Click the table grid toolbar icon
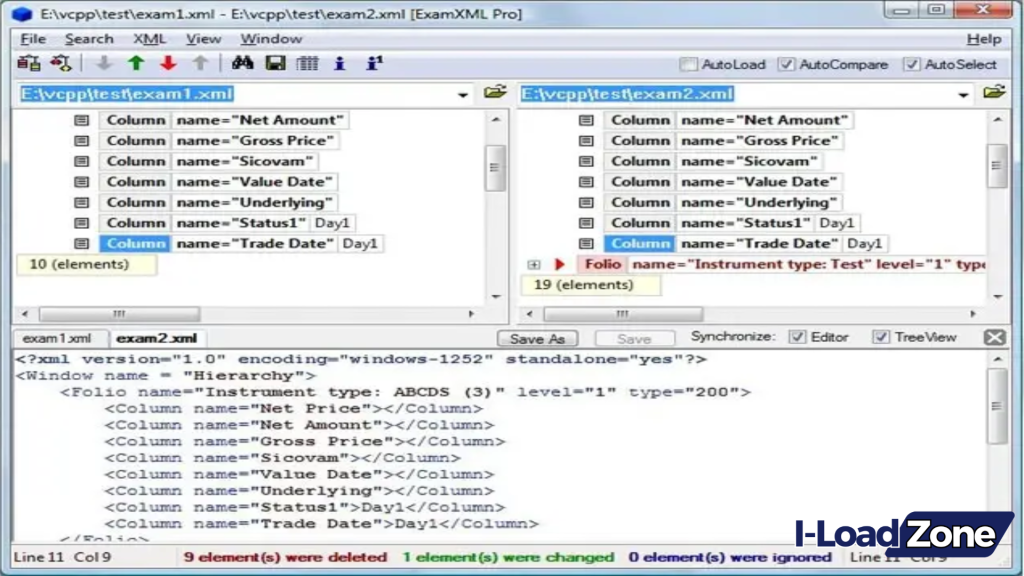Screen dimensions: 1024x576 tap(306, 64)
